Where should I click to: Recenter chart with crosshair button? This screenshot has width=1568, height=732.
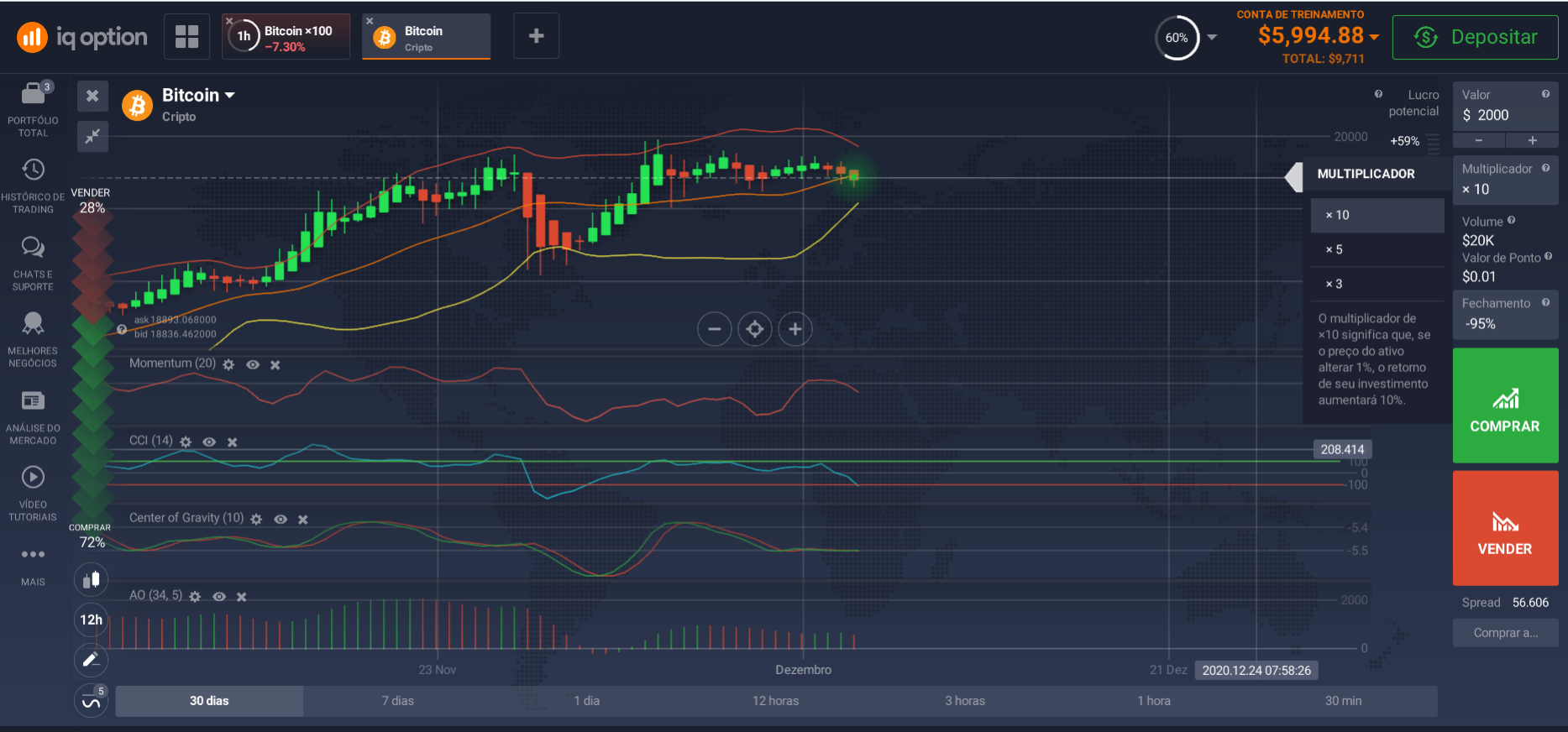tap(755, 329)
